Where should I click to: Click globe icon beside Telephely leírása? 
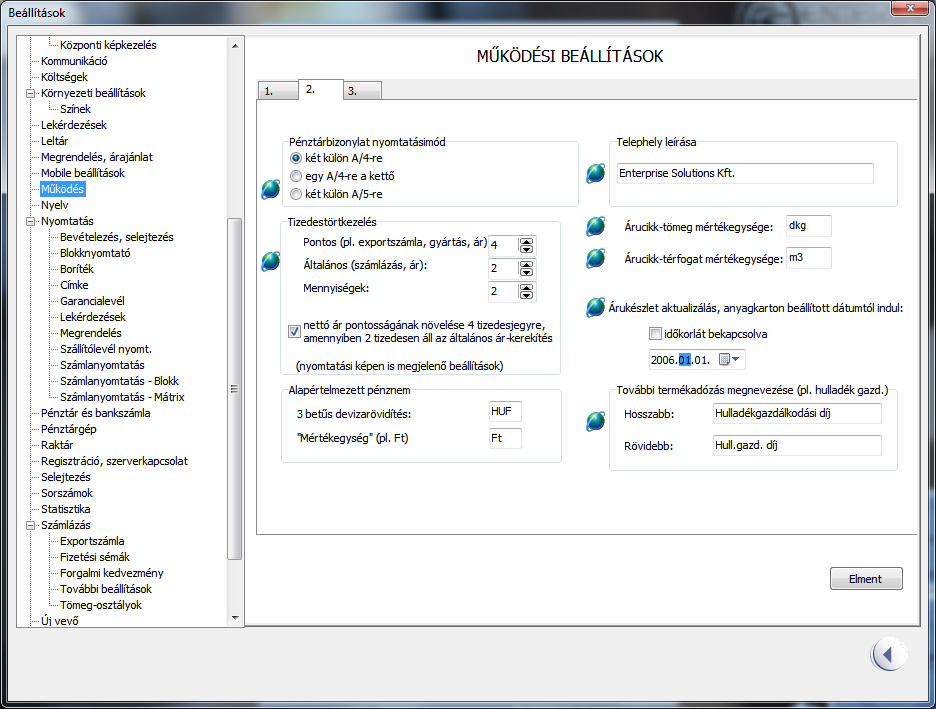[595, 173]
